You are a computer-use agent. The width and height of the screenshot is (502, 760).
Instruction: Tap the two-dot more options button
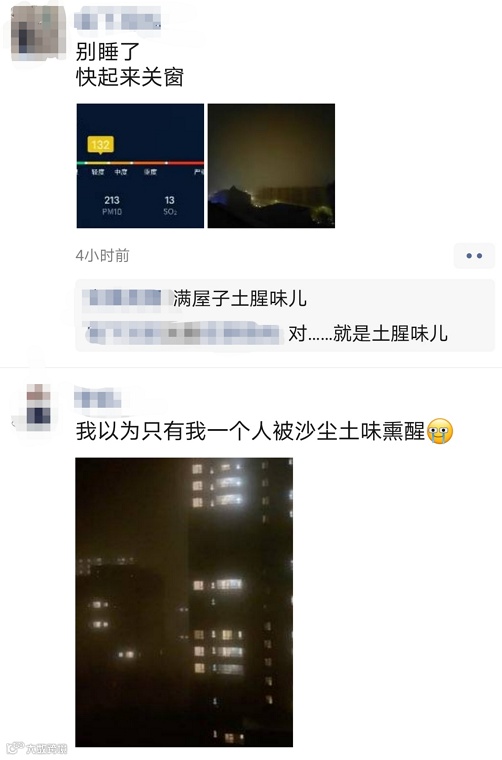474,255
